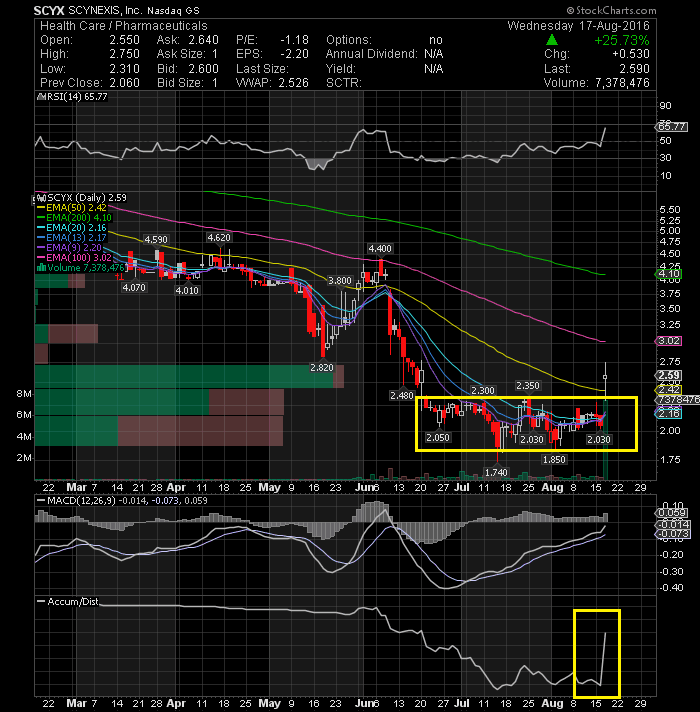The image size is (700, 712).
Task: Click the -0.073 MACD signal tag
Action: (x=673, y=534)
